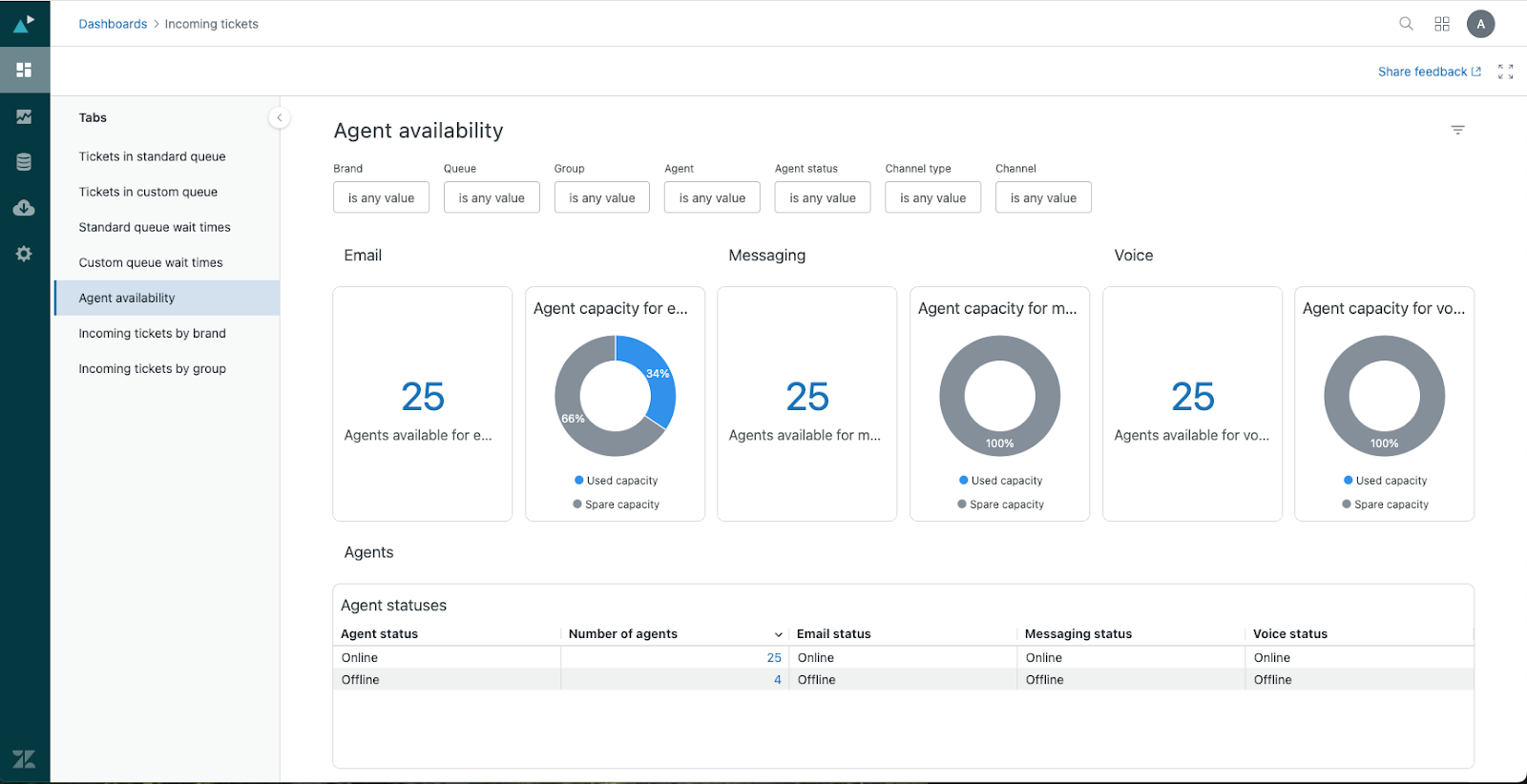Go to Dashboards breadcrumb link
The width and height of the screenshot is (1527, 784).
point(113,24)
